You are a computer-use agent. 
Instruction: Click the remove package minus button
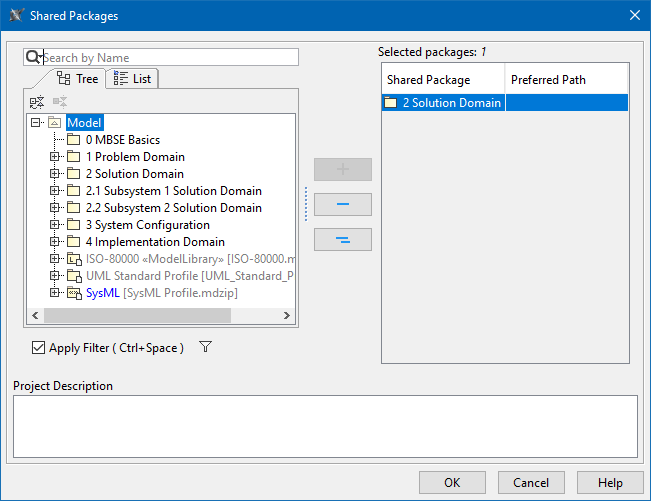point(342,204)
